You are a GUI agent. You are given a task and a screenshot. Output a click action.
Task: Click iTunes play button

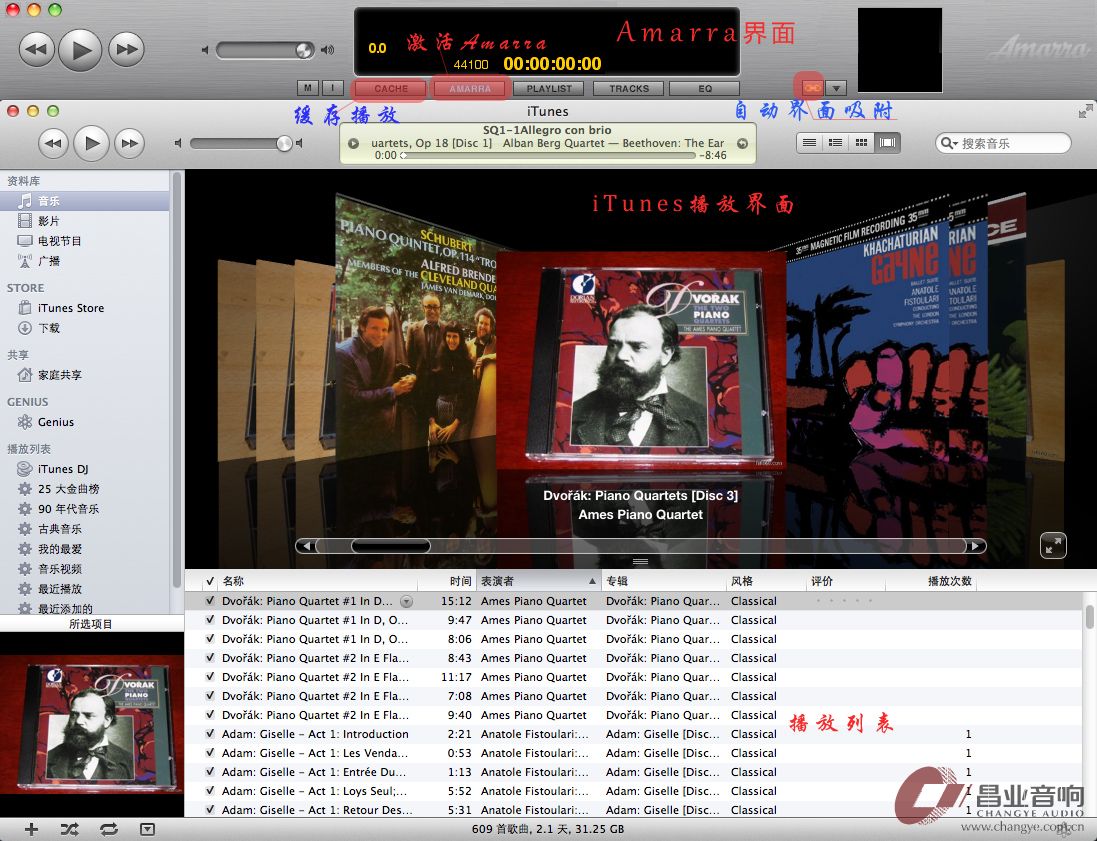tap(92, 143)
